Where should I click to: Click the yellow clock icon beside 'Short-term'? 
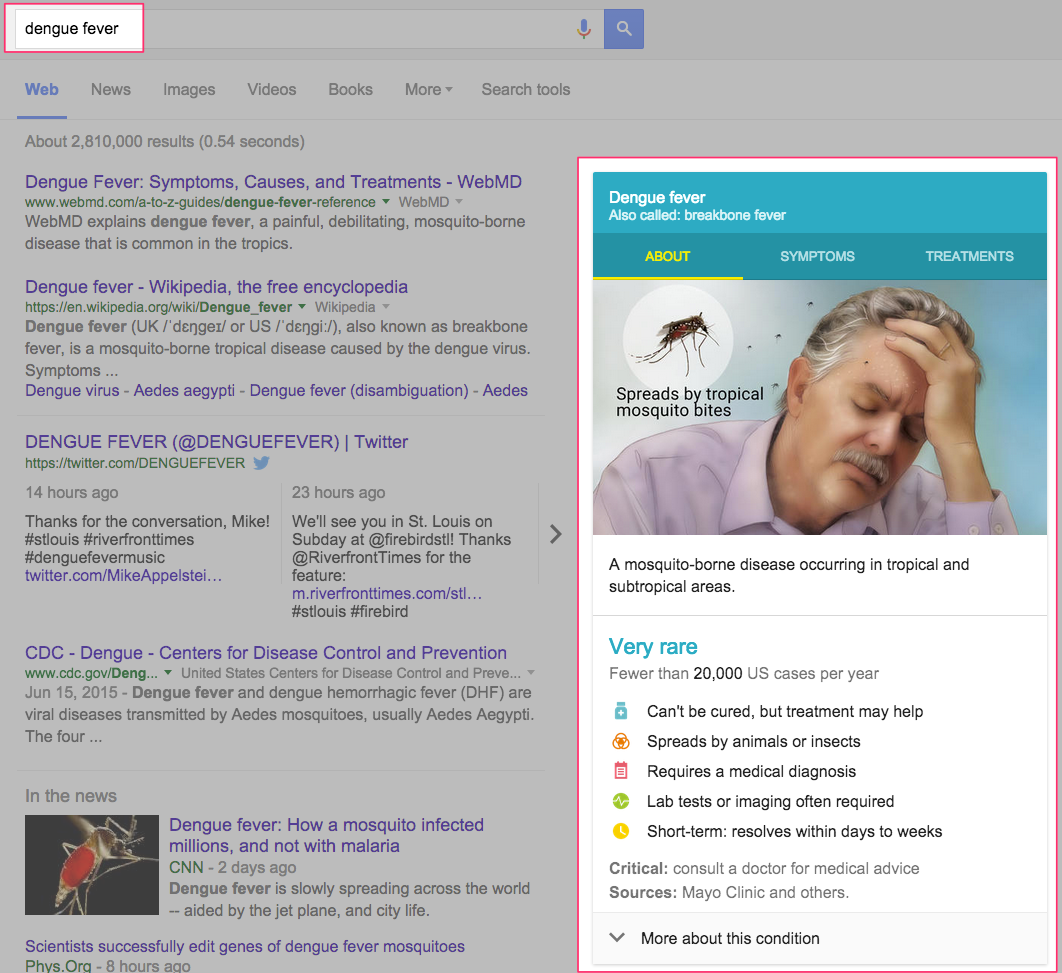tap(620, 831)
